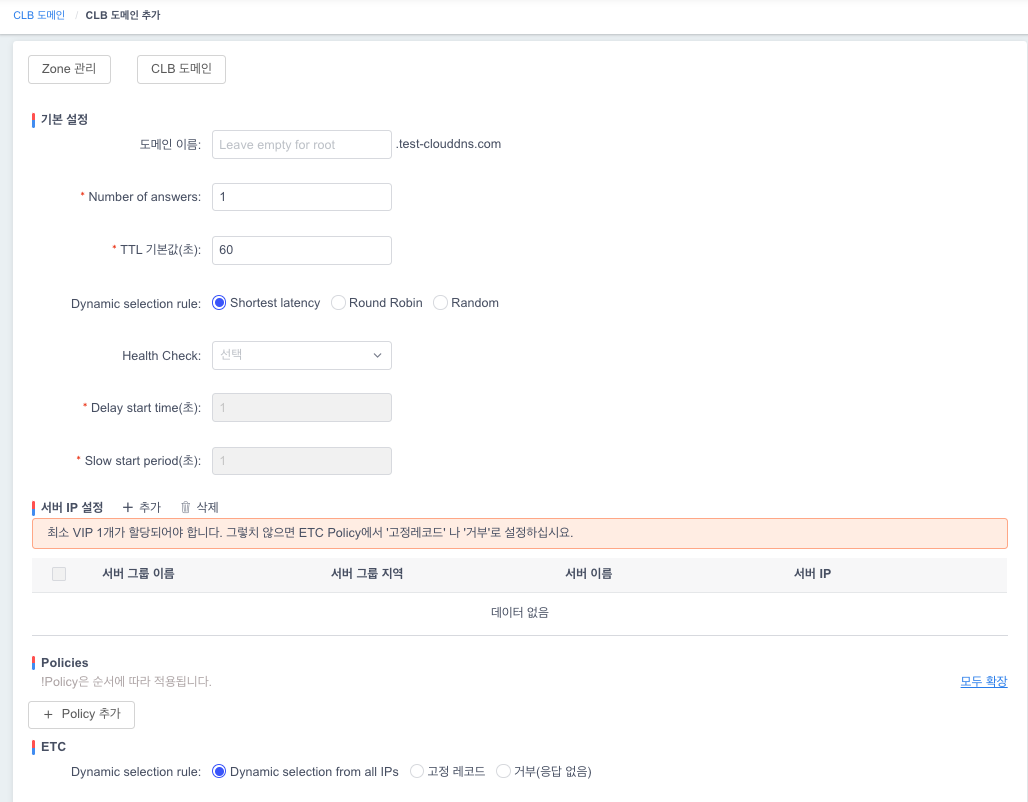Select Random selection rule
The height and width of the screenshot is (802, 1028).
tap(441, 302)
